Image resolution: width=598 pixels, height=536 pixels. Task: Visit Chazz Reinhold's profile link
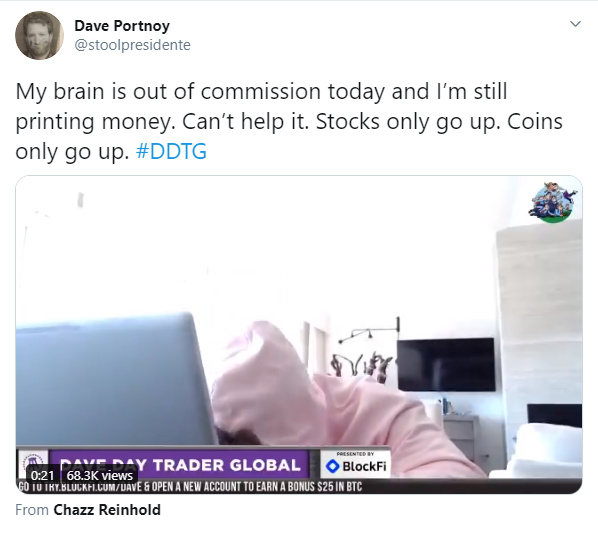[107, 510]
